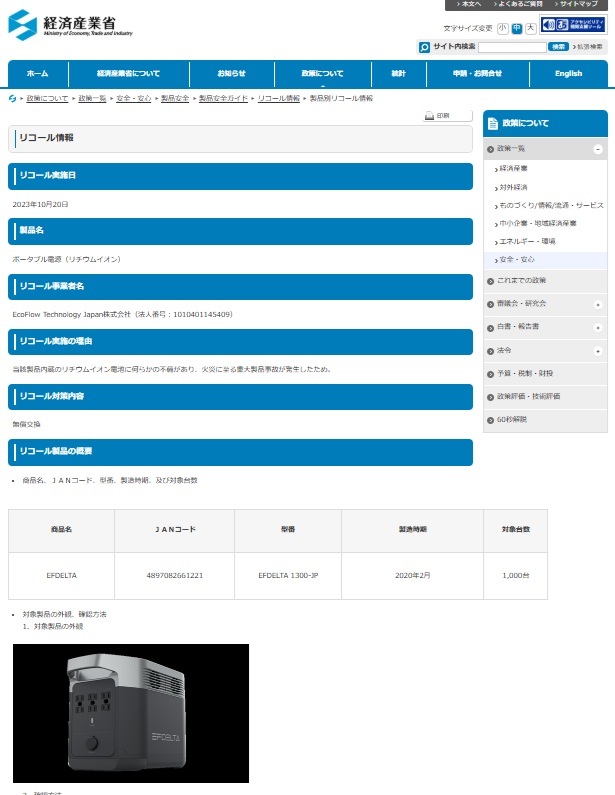Click the recall date 2023年10月20日
This screenshot has width=615, height=795.
tap(41, 204)
